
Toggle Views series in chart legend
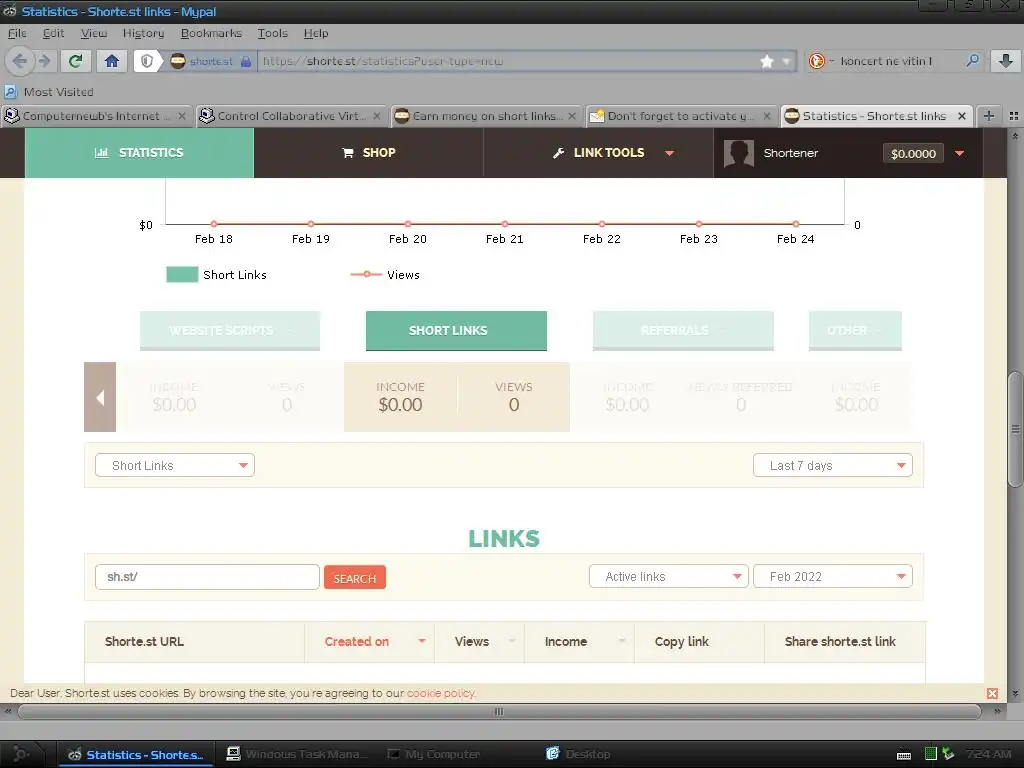[x=385, y=275]
